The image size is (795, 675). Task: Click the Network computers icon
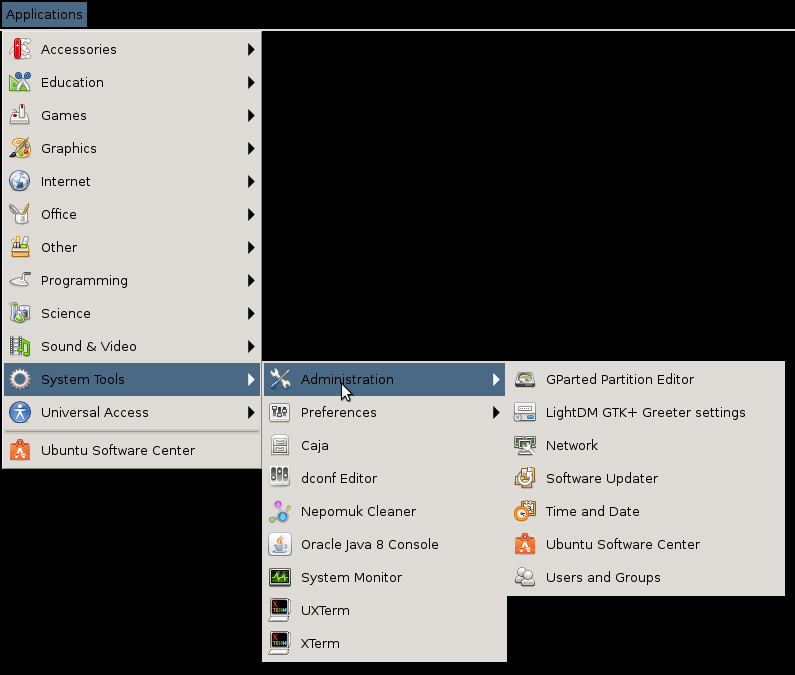tap(525, 445)
